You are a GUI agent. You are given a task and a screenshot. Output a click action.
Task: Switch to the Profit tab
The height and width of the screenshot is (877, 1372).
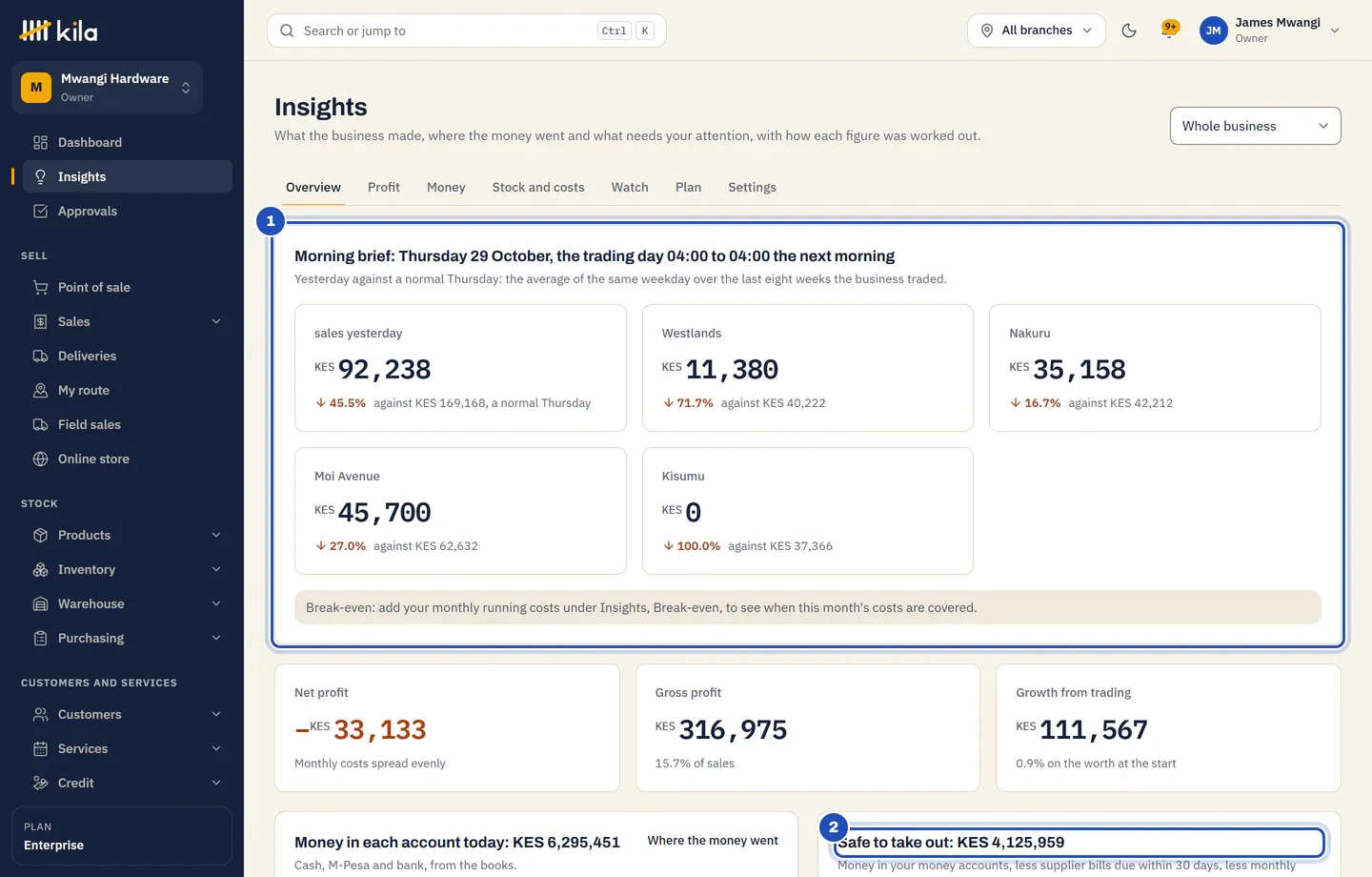(x=384, y=187)
